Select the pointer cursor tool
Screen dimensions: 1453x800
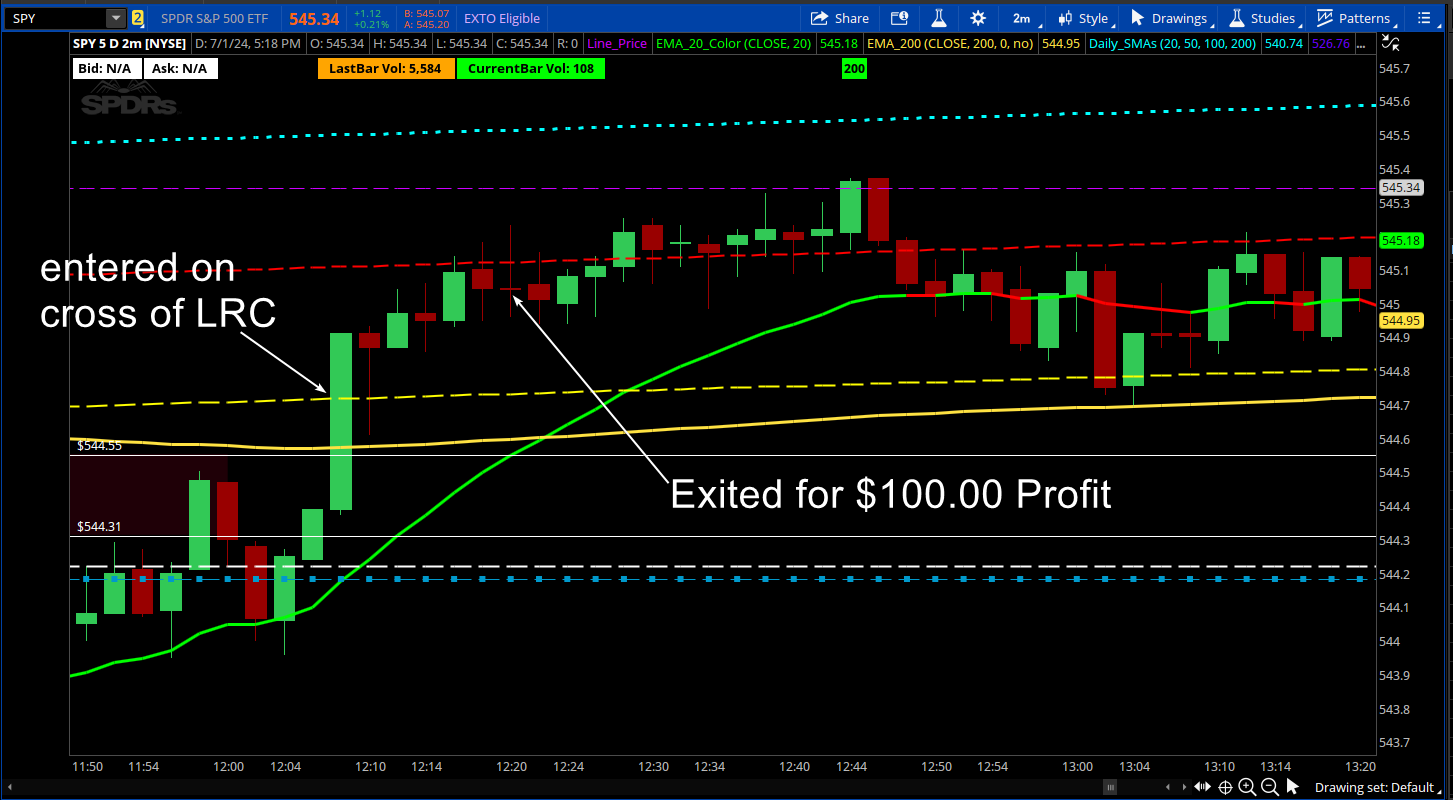[x=1292, y=786]
